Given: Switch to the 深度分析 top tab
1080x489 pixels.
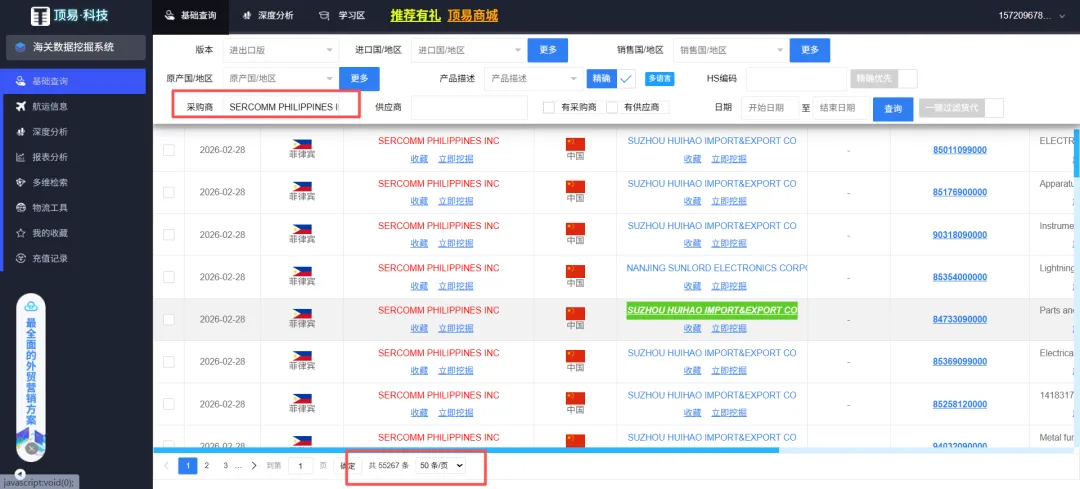Looking at the screenshot, I should [x=267, y=16].
